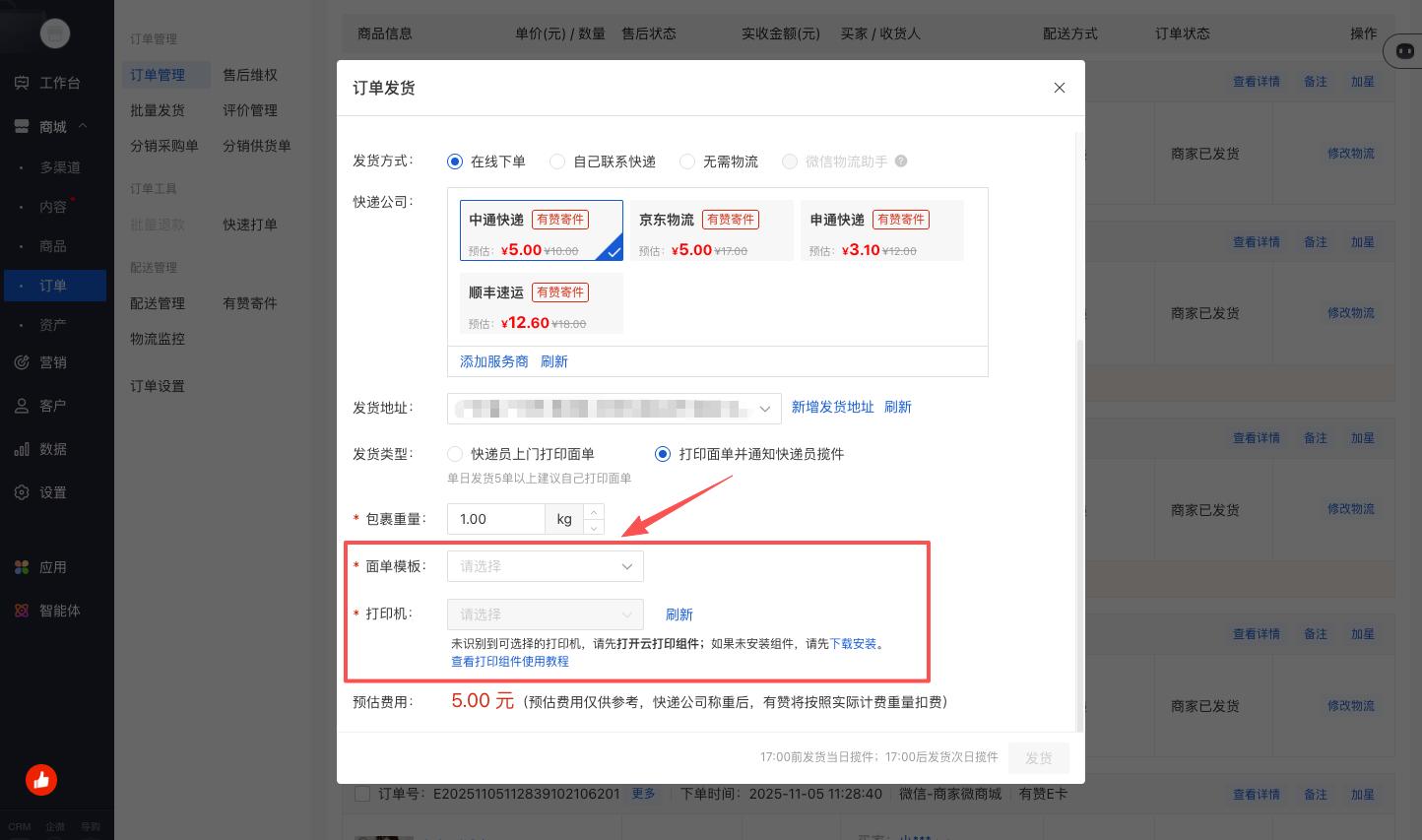Open 售后维权 in the order menu

click(x=250, y=75)
